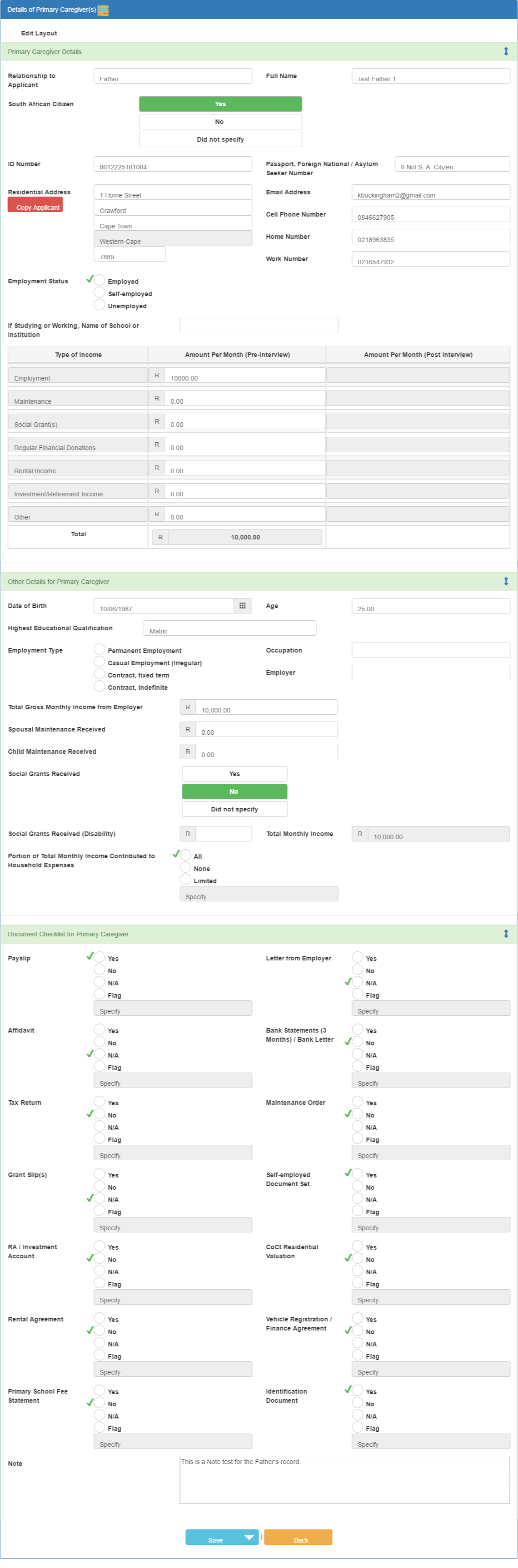This screenshot has height=1568, width=518.
Task: Edit the Full Name field
Action: (x=431, y=75)
